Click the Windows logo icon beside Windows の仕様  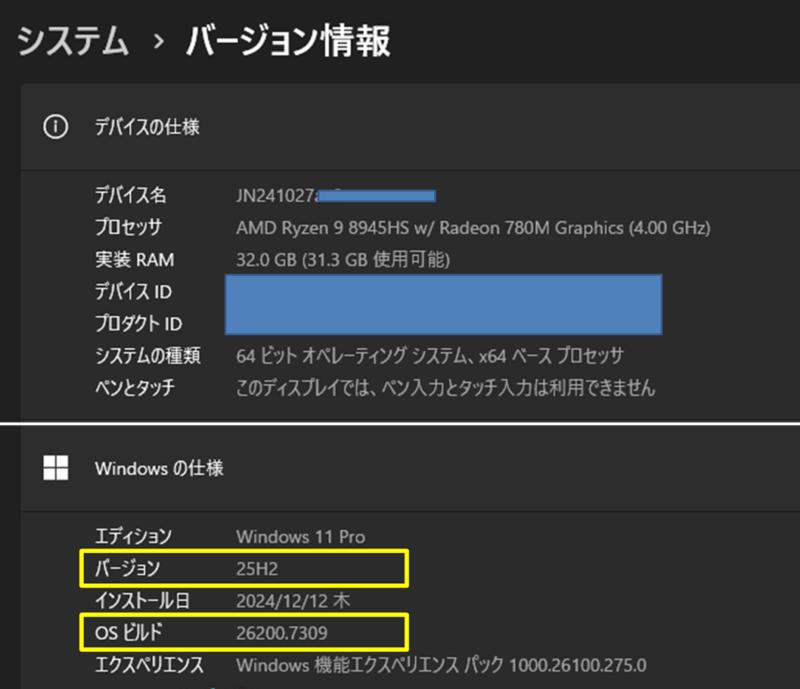pos(55,468)
